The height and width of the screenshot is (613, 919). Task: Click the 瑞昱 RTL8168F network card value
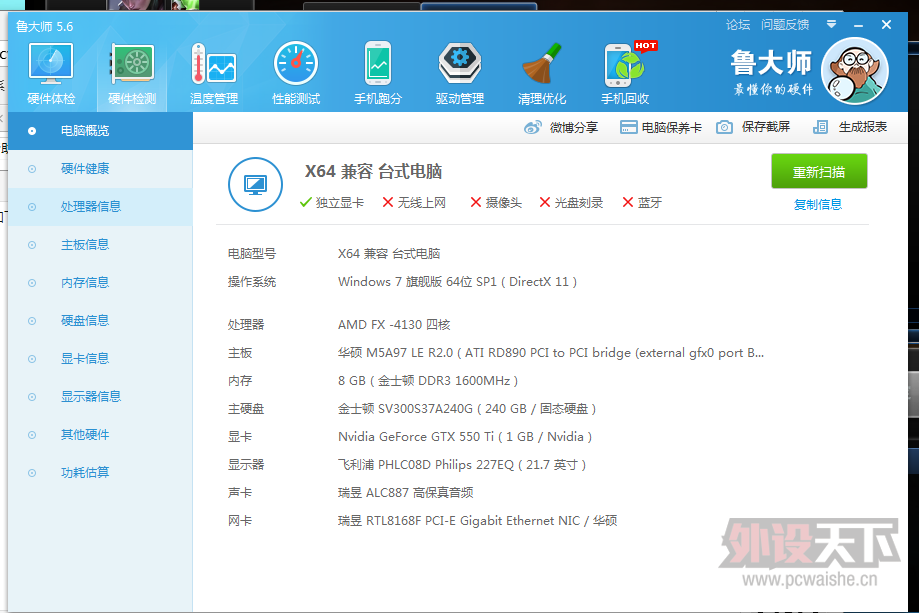click(x=478, y=521)
